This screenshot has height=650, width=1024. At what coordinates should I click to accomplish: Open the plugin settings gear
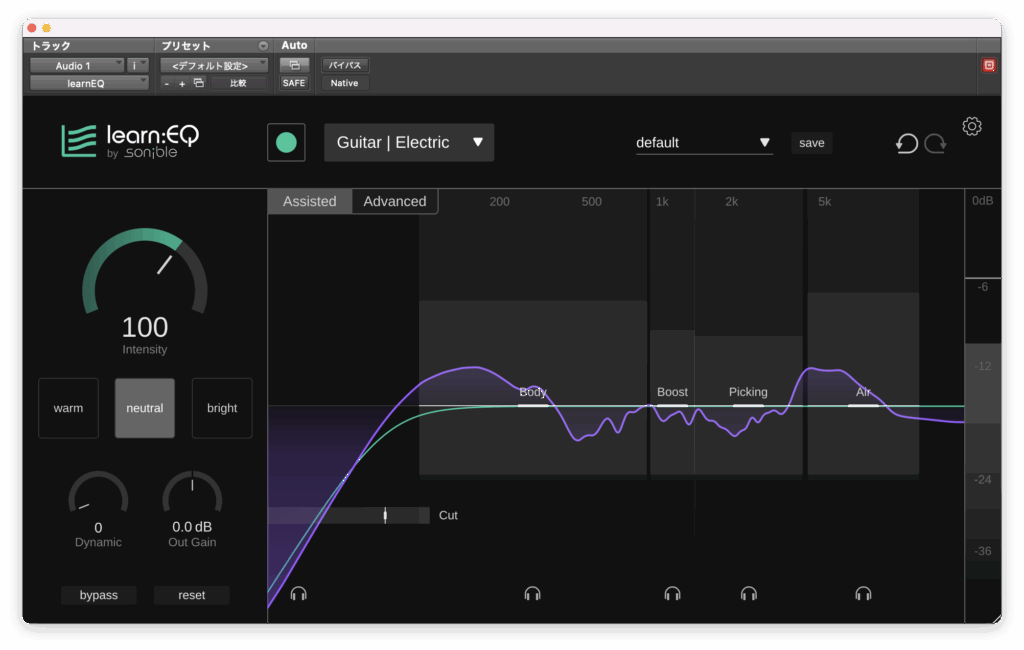pos(972,126)
